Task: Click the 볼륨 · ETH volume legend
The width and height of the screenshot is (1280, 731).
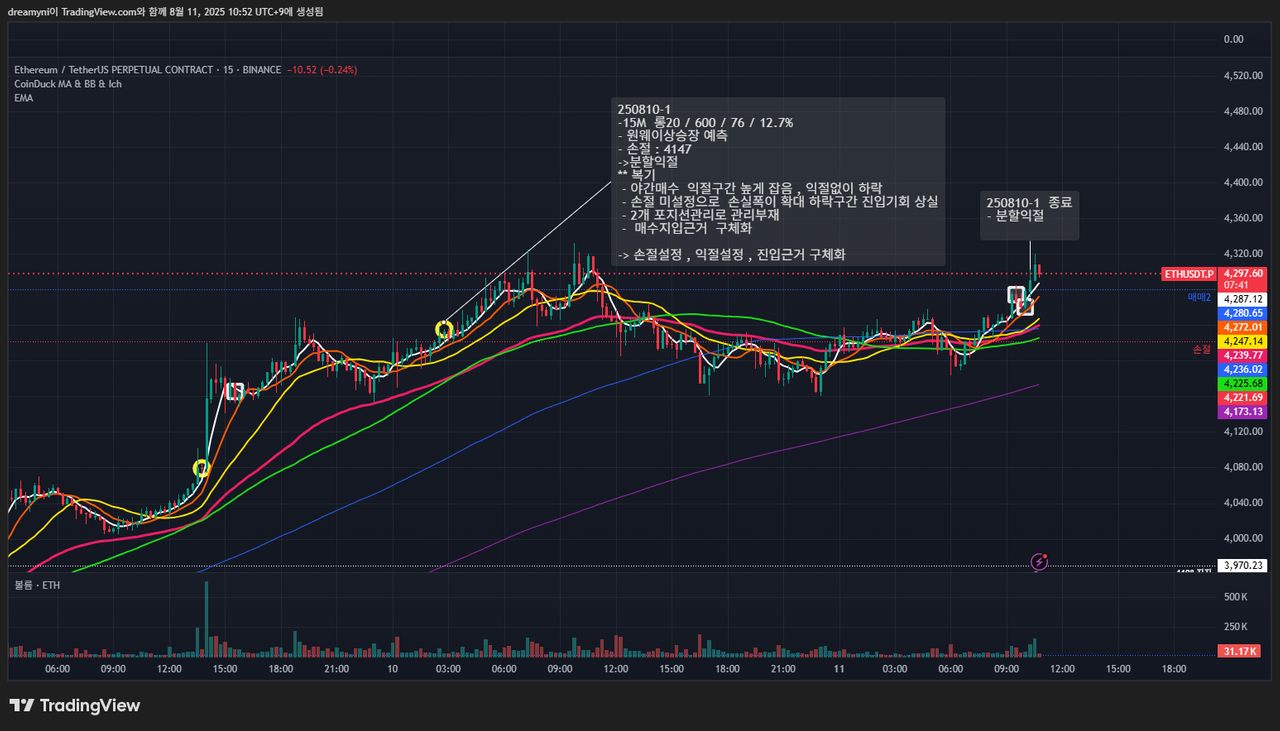Action: (37, 585)
